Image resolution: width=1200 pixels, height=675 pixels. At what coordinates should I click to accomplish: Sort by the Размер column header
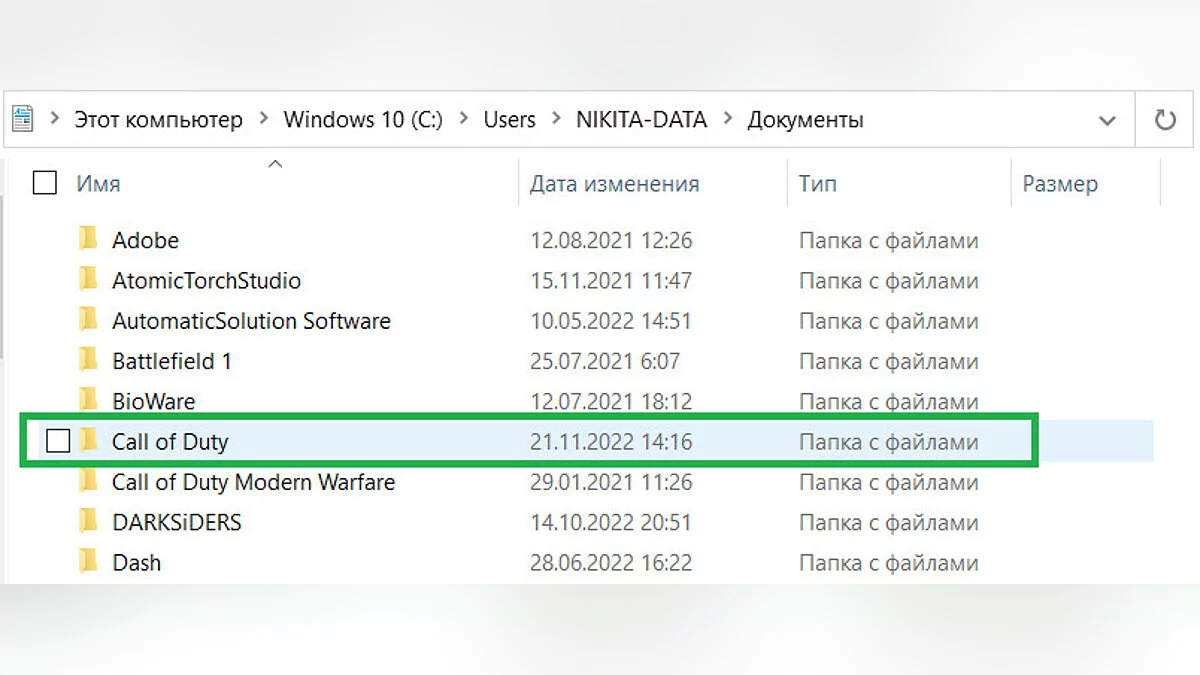(1059, 184)
